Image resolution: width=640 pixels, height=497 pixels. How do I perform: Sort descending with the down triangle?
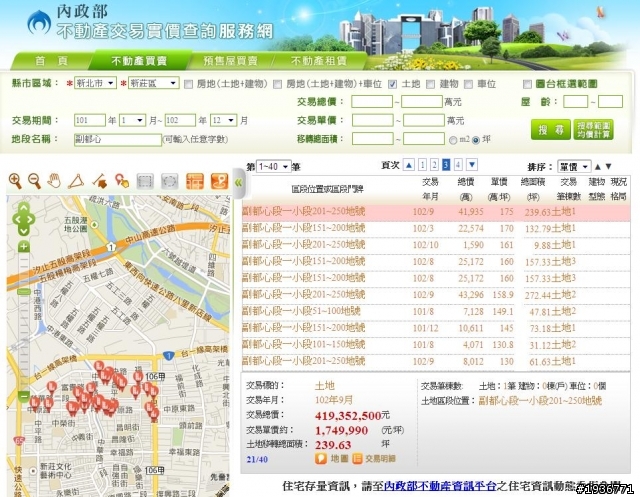609,166
